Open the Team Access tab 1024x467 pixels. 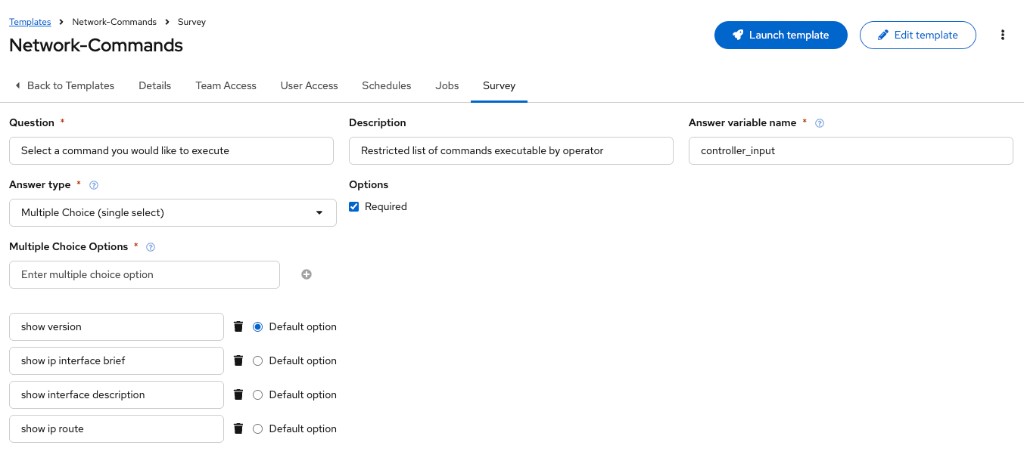(226, 86)
